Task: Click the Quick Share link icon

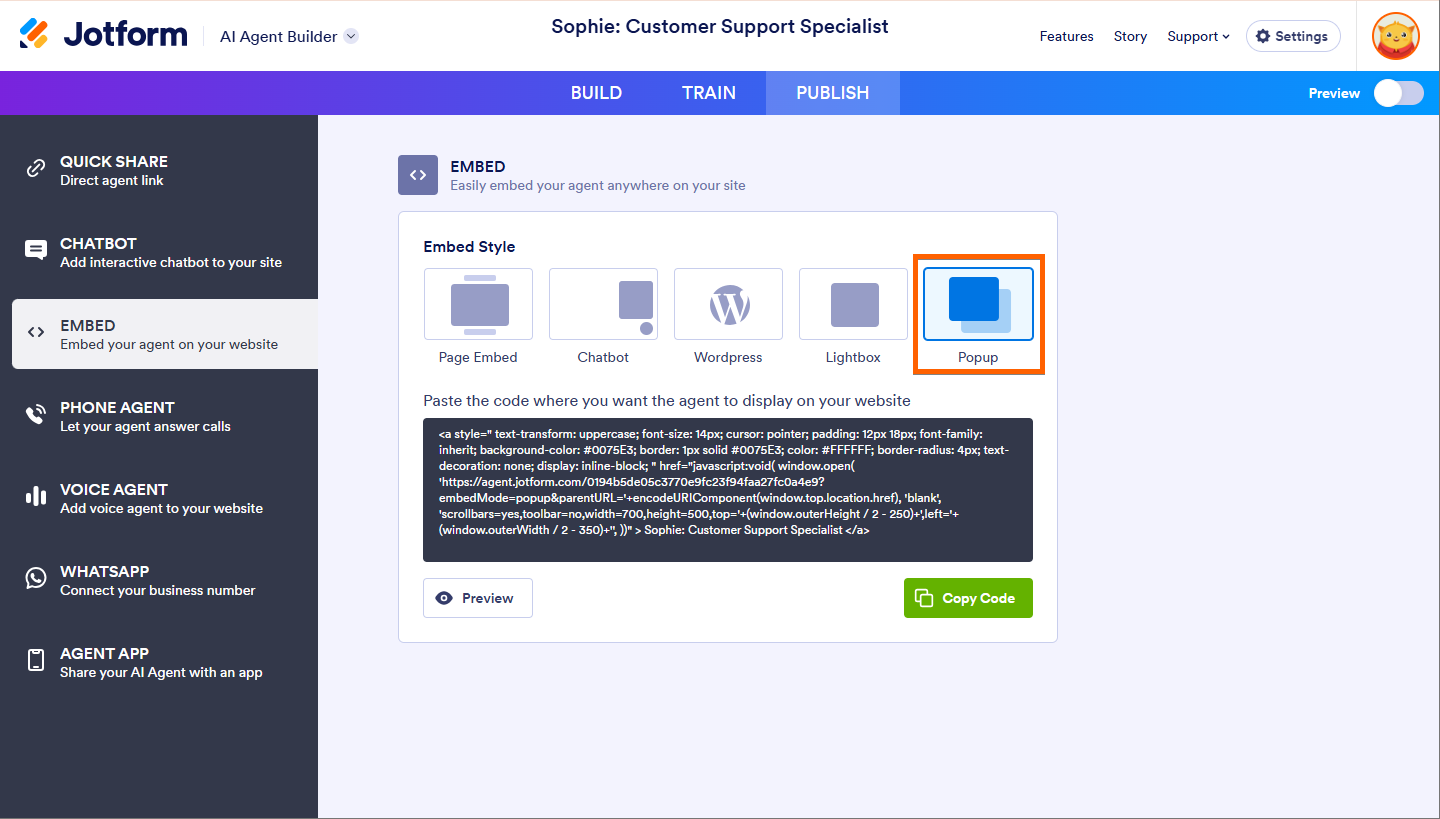Action: click(36, 168)
